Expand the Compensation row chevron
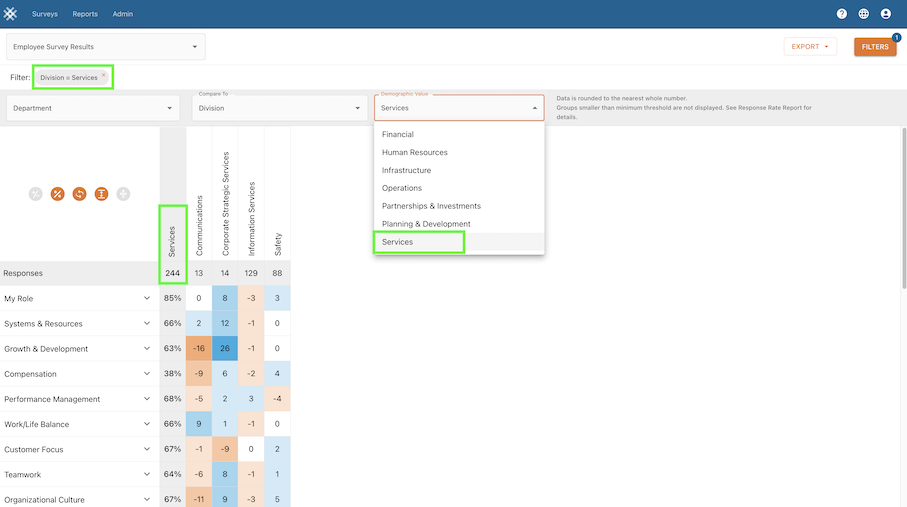907x507 pixels. point(147,374)
